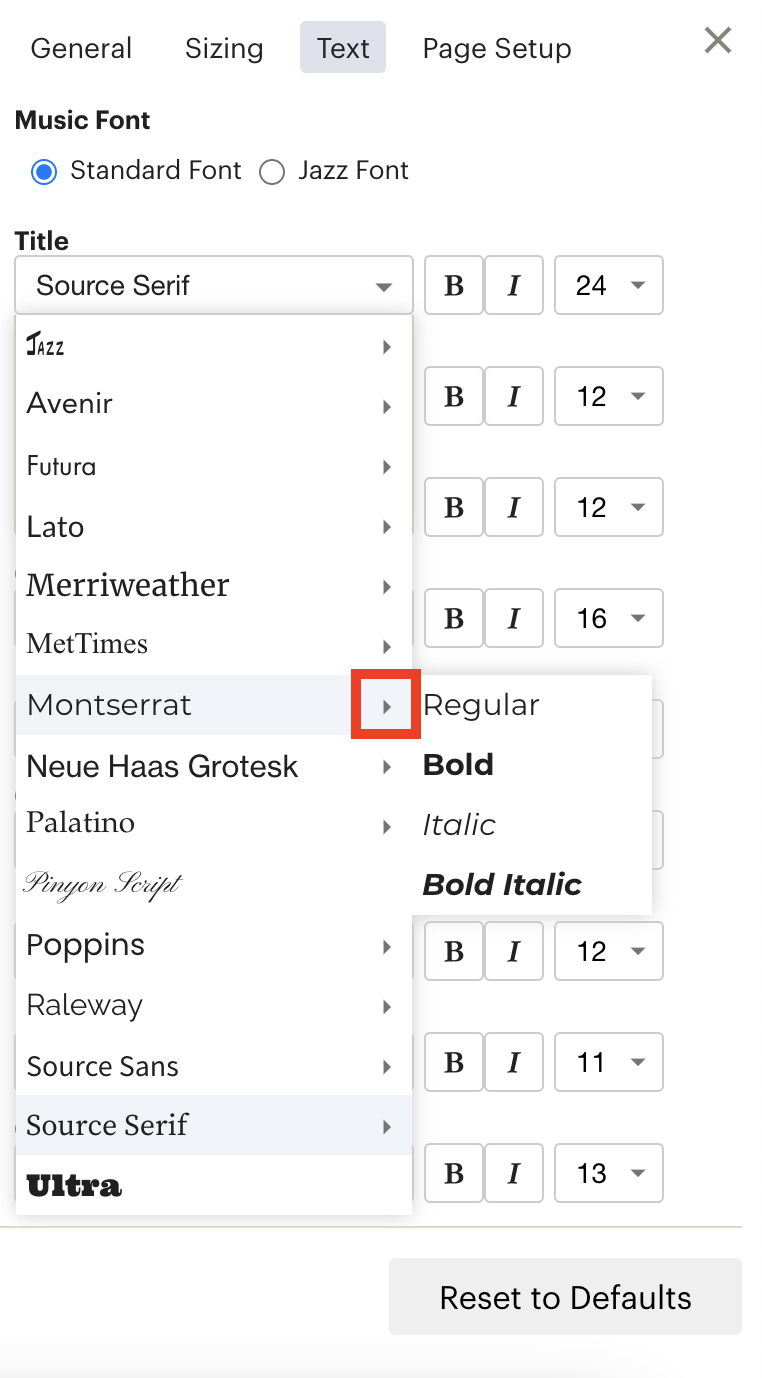Switch to the Page Setup tab
Image resolution: width=762 pixels, height=1378 pixels.
(x=497, y=48)
